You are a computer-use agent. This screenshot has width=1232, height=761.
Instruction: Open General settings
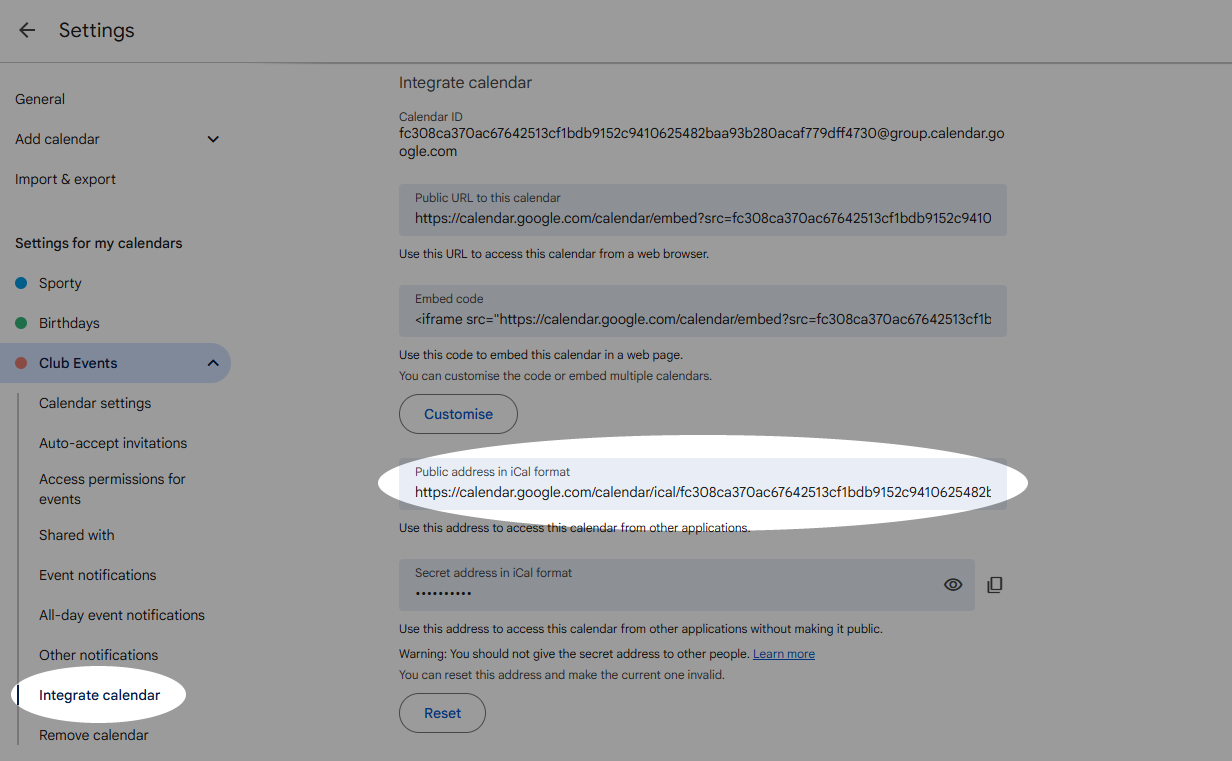(x=40, y=99)
